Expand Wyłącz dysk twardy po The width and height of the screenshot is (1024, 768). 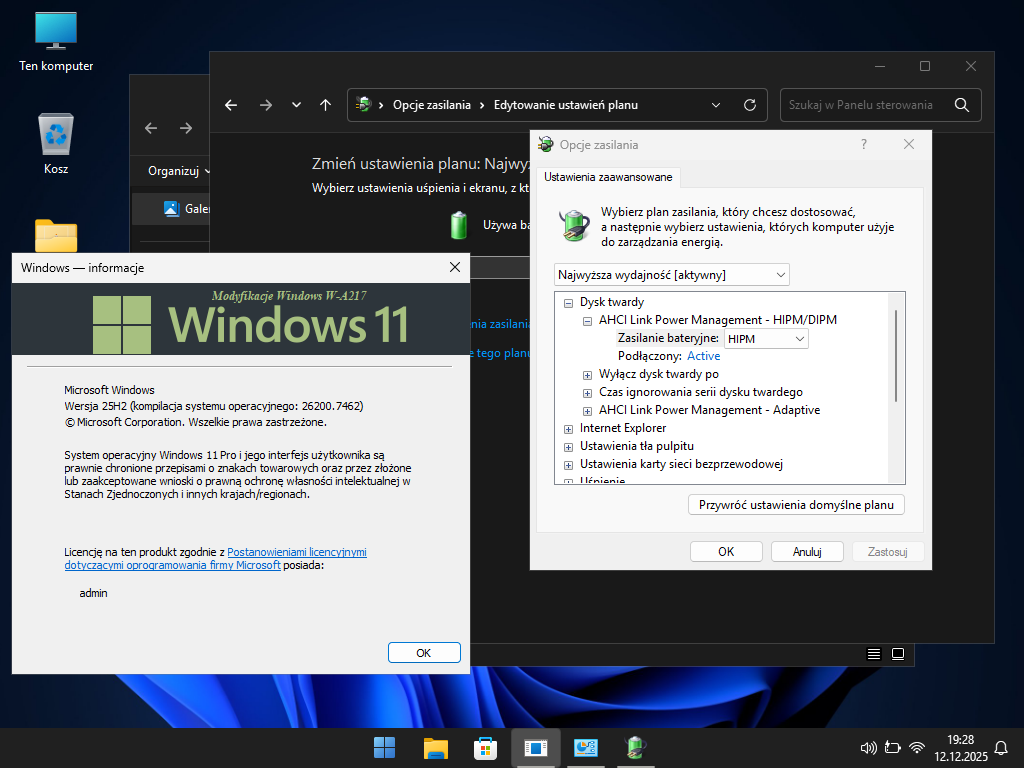(588, 374)
